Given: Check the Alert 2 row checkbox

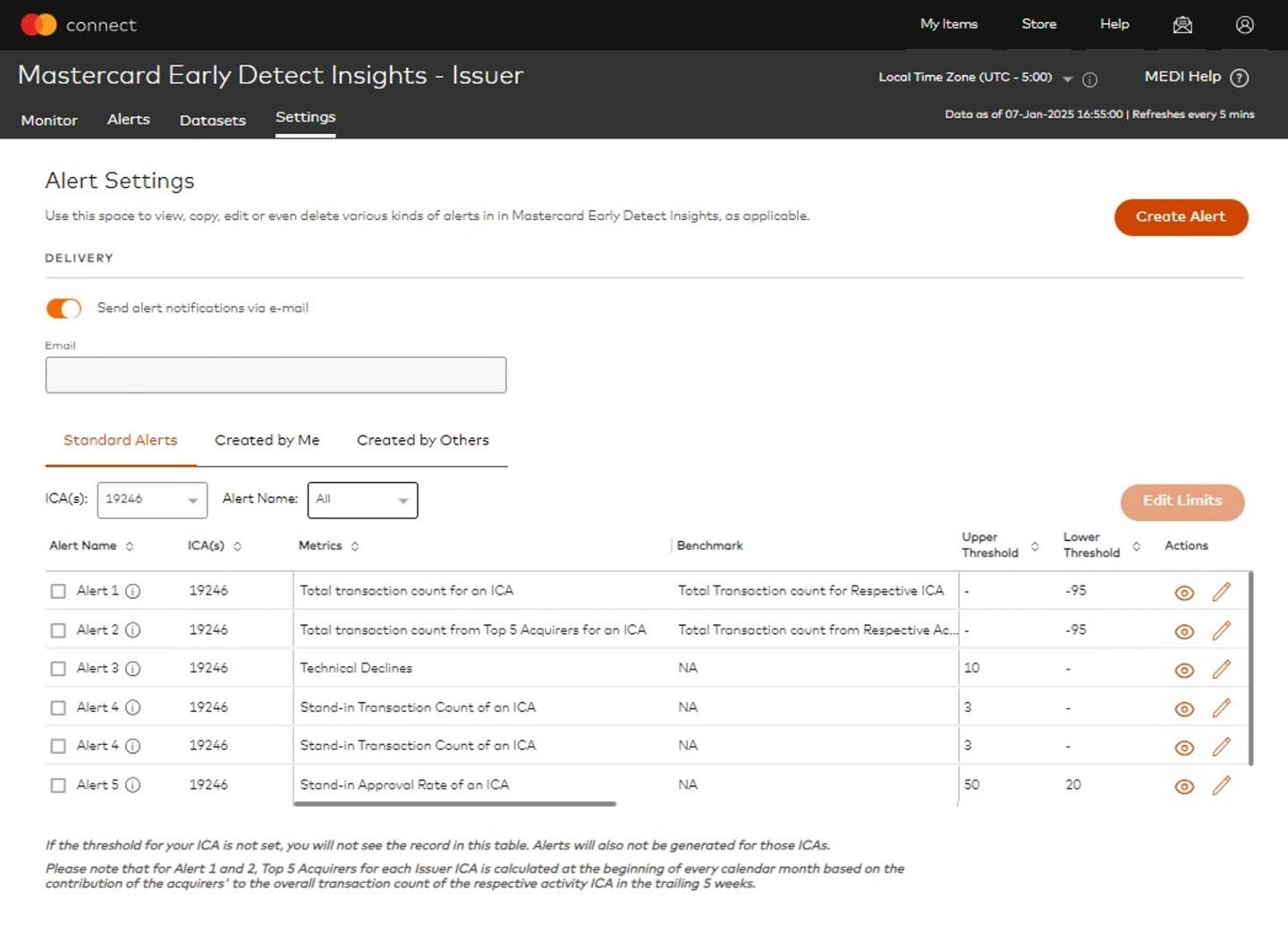Looking at the screenshot, I should click(58, 630).
